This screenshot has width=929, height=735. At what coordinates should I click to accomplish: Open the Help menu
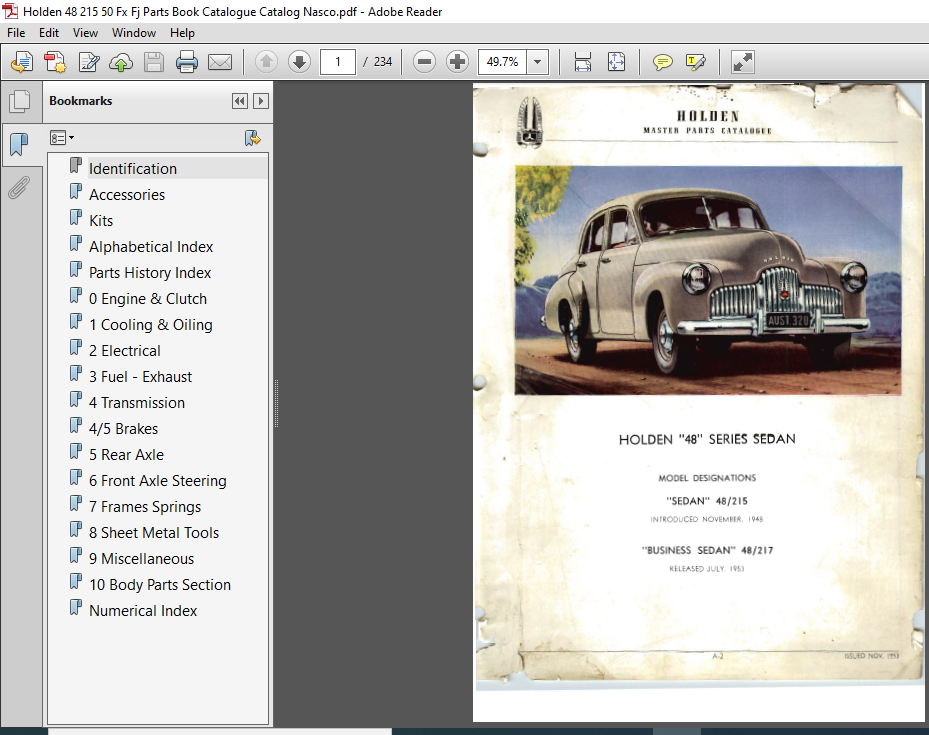tap(182, 33)
